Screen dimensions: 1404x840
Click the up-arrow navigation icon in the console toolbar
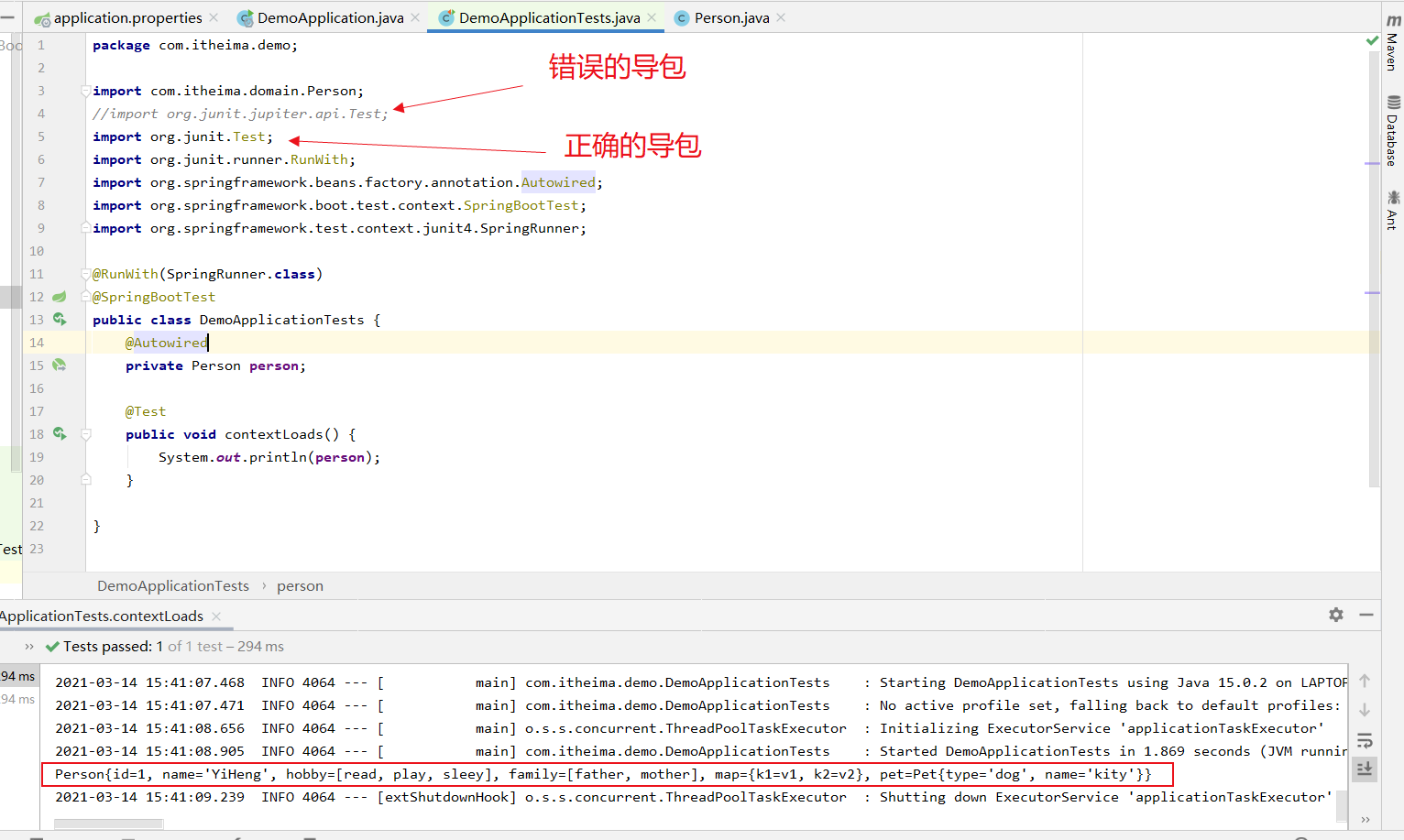pyautogui.click(x=1365, y=681)
